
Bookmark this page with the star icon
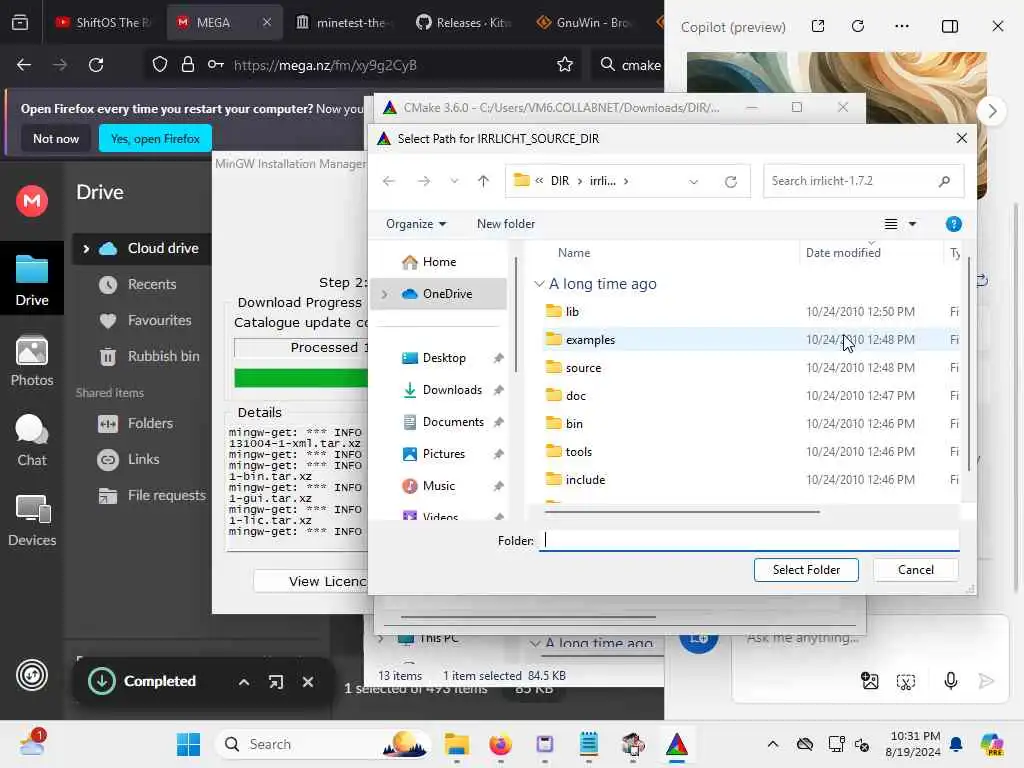pos(565,65)
